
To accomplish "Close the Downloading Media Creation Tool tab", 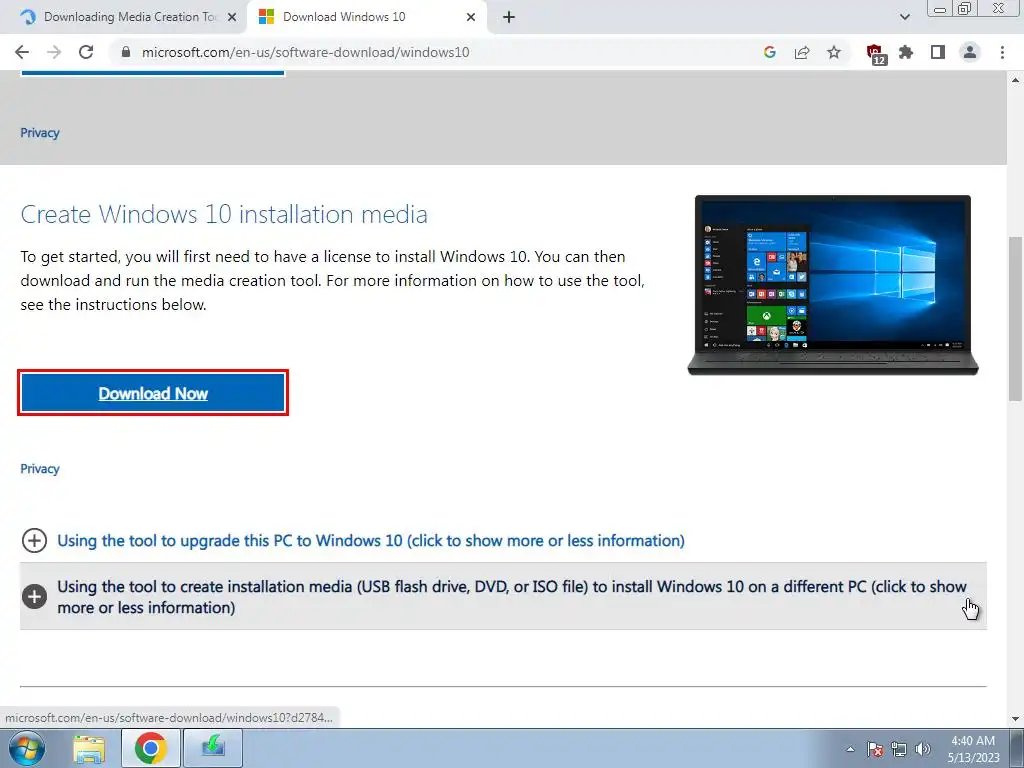I will [x=232, y=17].
